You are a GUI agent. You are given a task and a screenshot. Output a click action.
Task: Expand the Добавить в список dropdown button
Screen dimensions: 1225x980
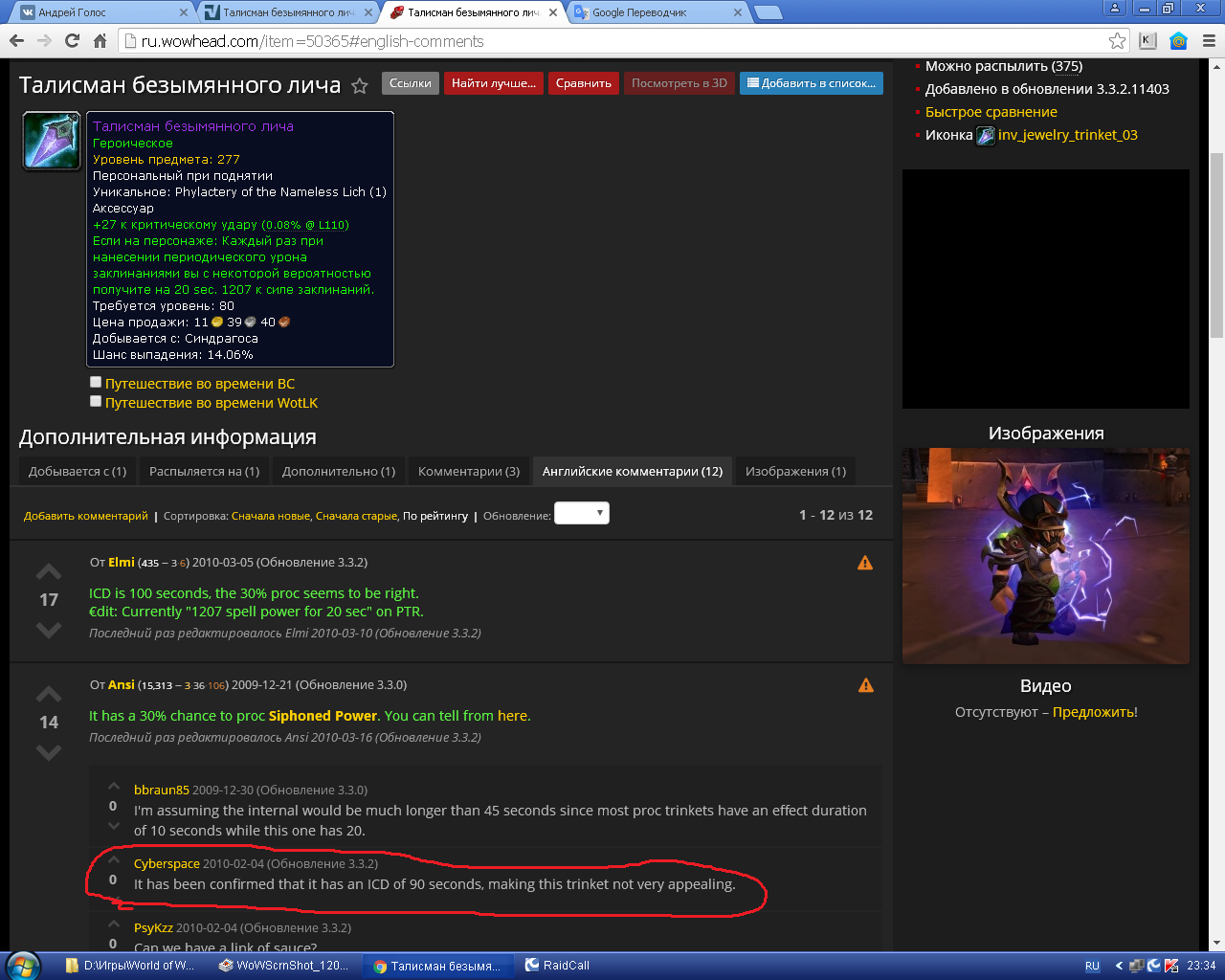(811, 83)
